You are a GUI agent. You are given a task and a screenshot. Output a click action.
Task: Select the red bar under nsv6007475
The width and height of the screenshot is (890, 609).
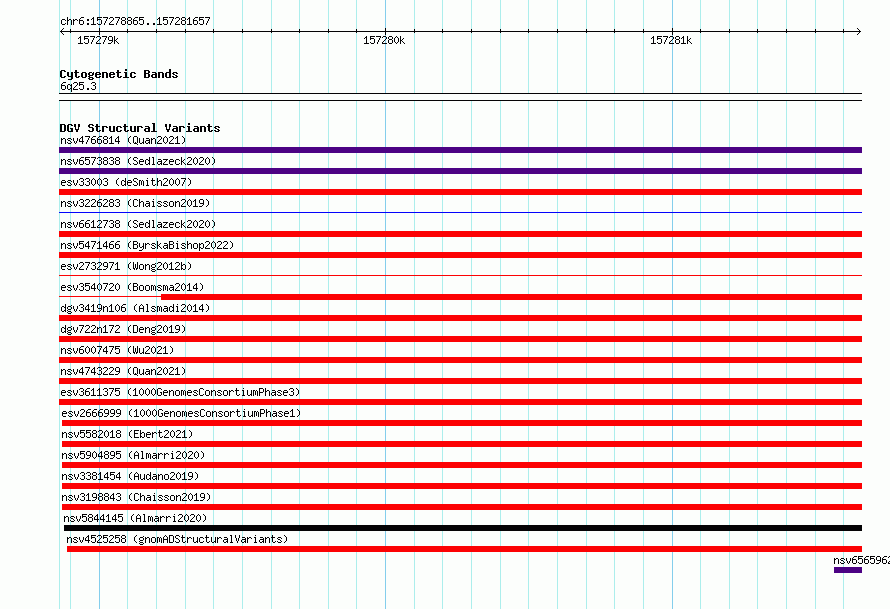click(460, 360)
